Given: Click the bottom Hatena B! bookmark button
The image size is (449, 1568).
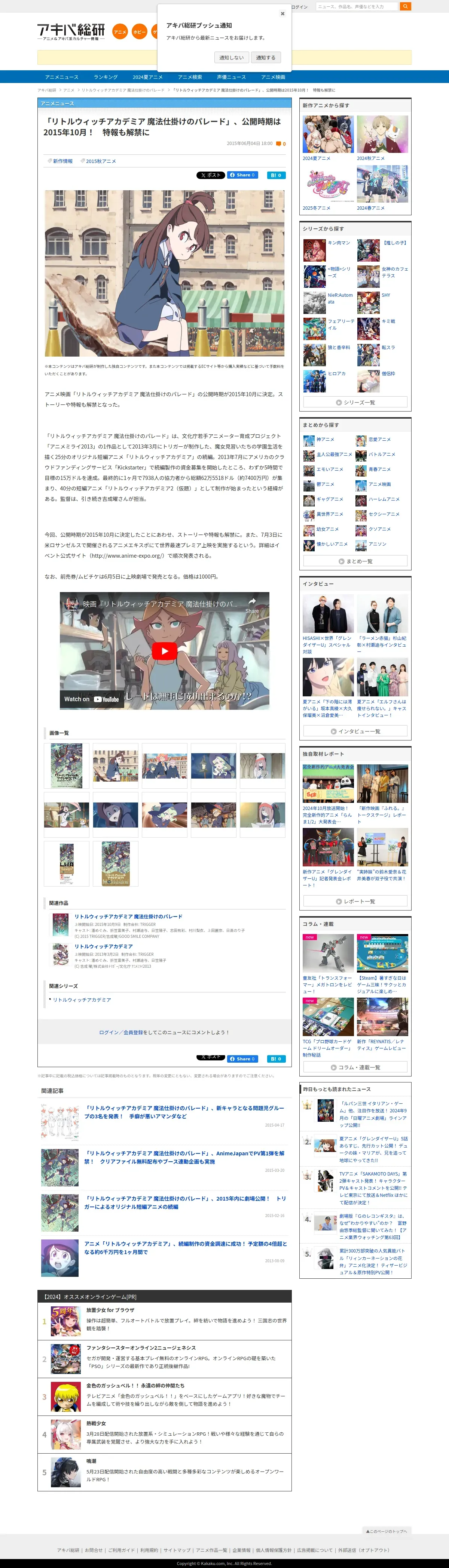Looking at the screenshot, I should point(276,1059).
